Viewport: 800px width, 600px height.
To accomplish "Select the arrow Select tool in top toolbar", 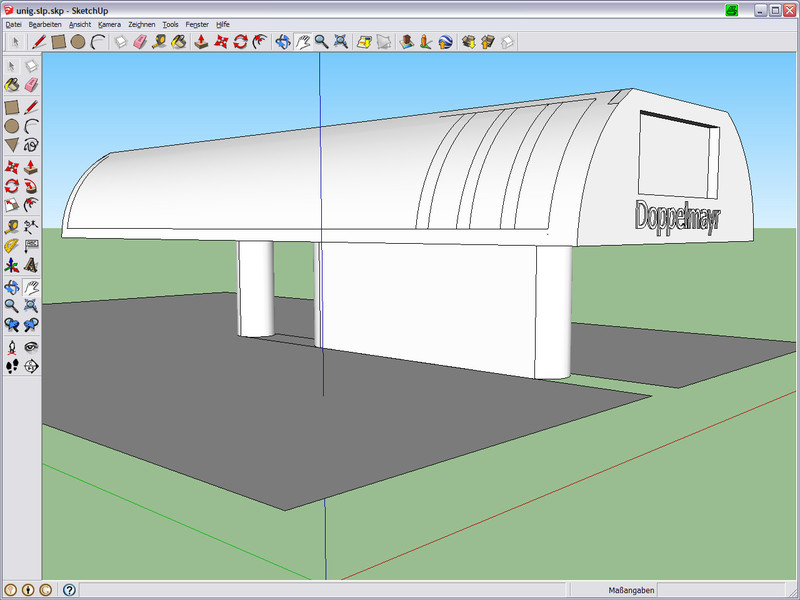I will 15,42.
